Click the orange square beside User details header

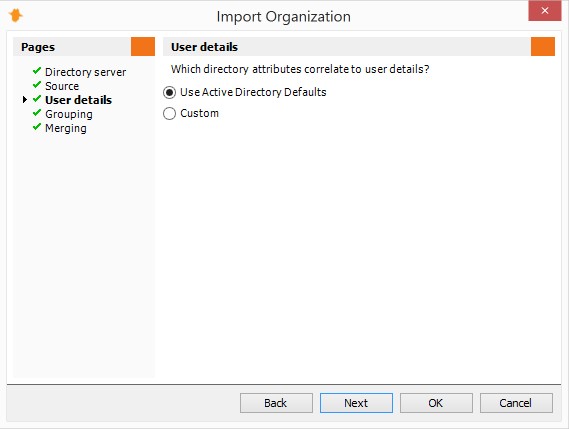tap(543, 46)
